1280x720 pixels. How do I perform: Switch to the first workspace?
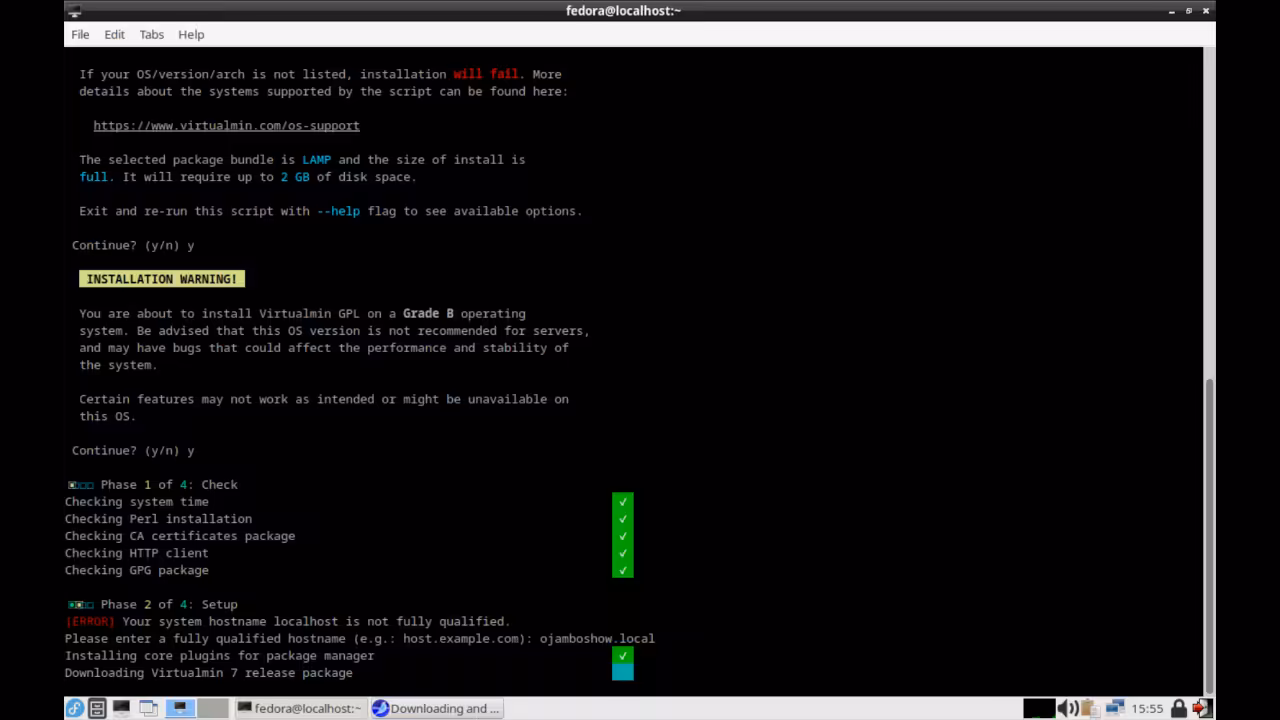181,708
